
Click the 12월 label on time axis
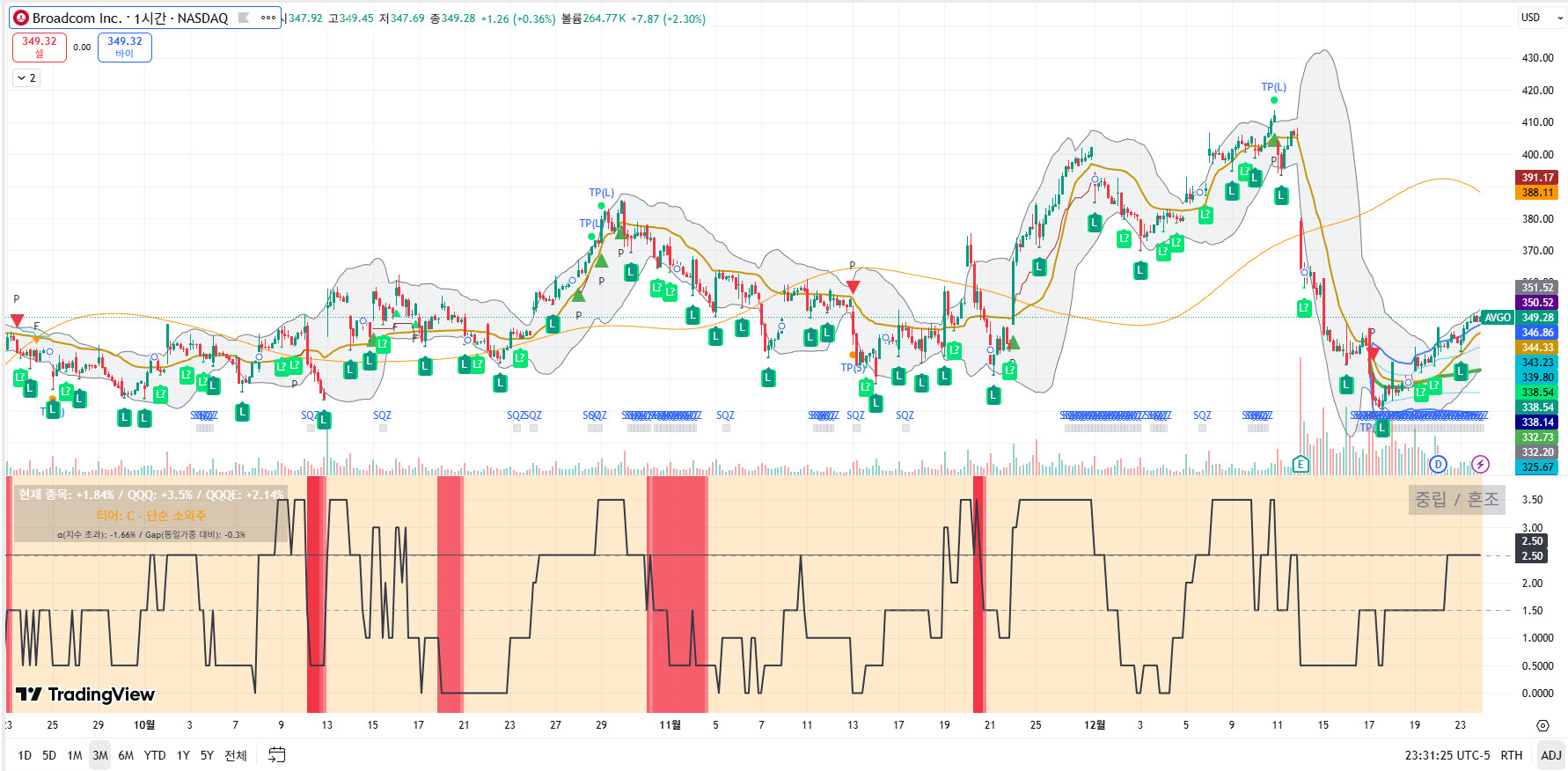pyautogui.click(x=1095, y=725)
